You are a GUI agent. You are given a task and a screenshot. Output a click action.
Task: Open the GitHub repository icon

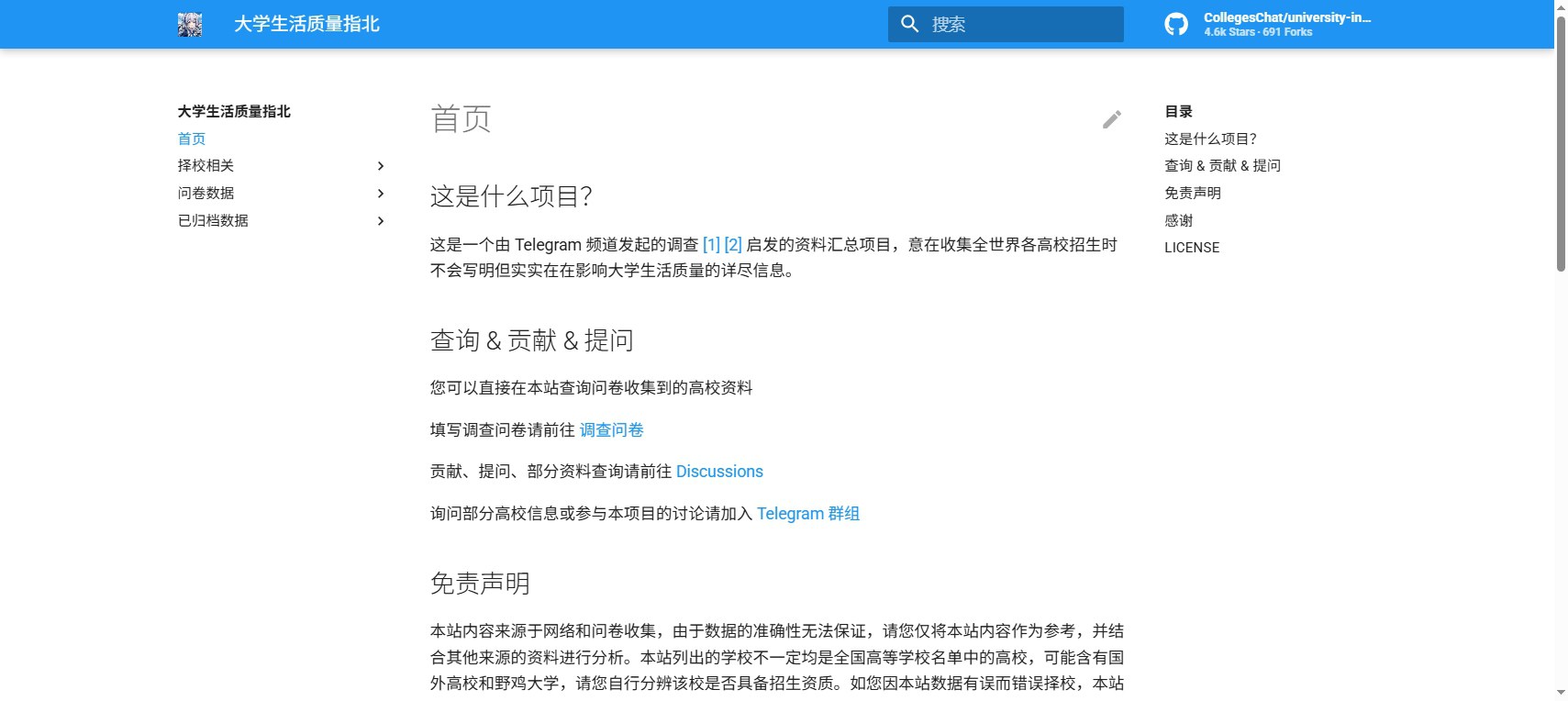[x=1176, y=25]
